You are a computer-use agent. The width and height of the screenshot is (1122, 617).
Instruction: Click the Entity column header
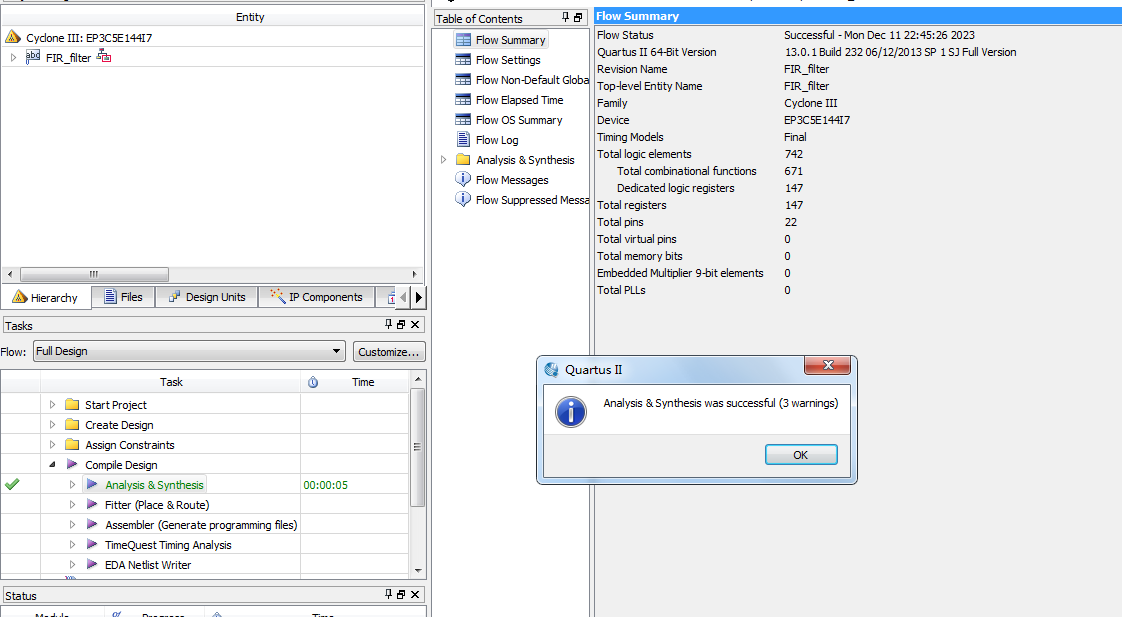[250, 17]
